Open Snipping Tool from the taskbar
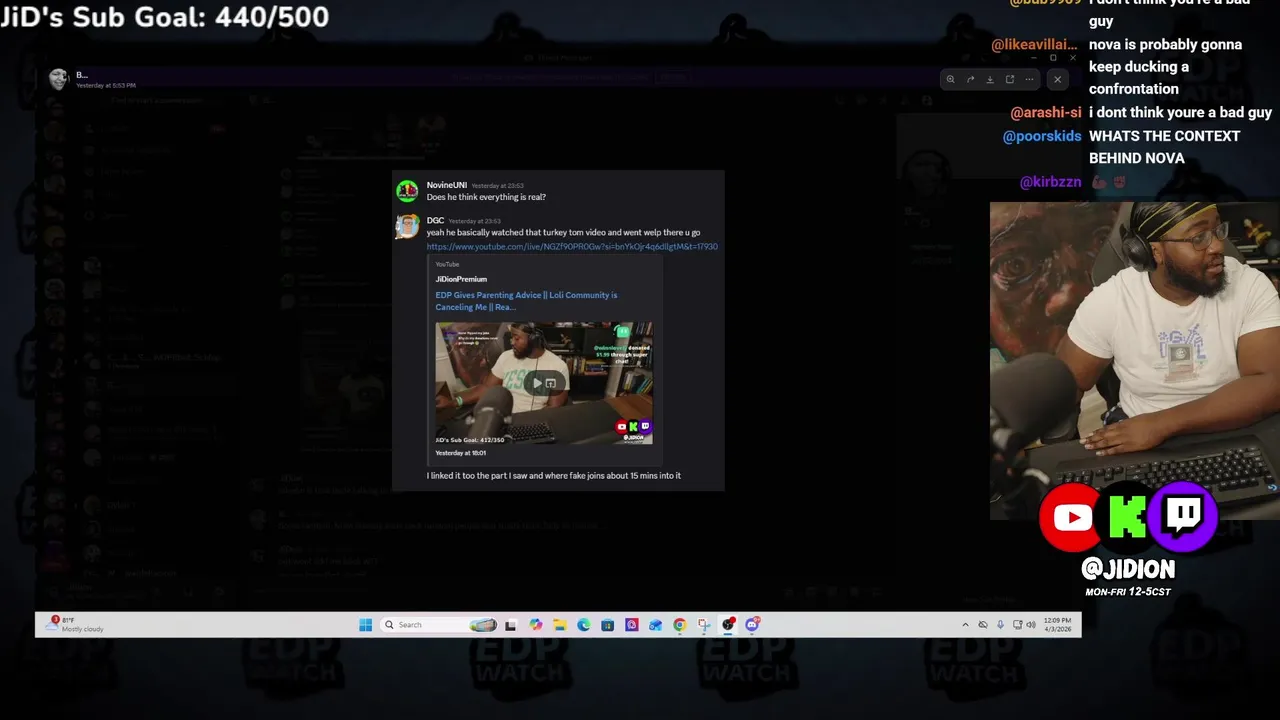Screen dimensions: 1280x720 click(x=704, y=625)
